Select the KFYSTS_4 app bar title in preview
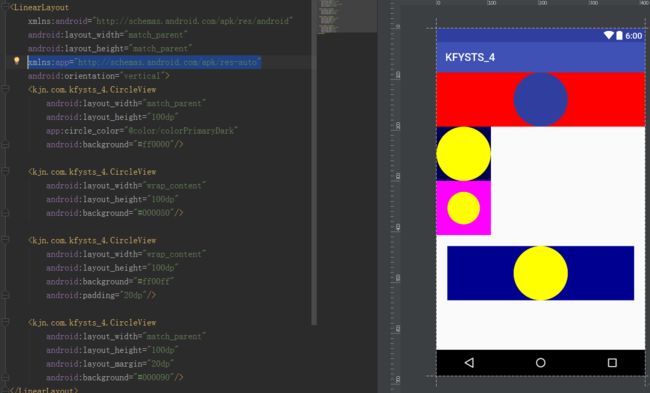 pyautogui.click(x=470, y=57)
